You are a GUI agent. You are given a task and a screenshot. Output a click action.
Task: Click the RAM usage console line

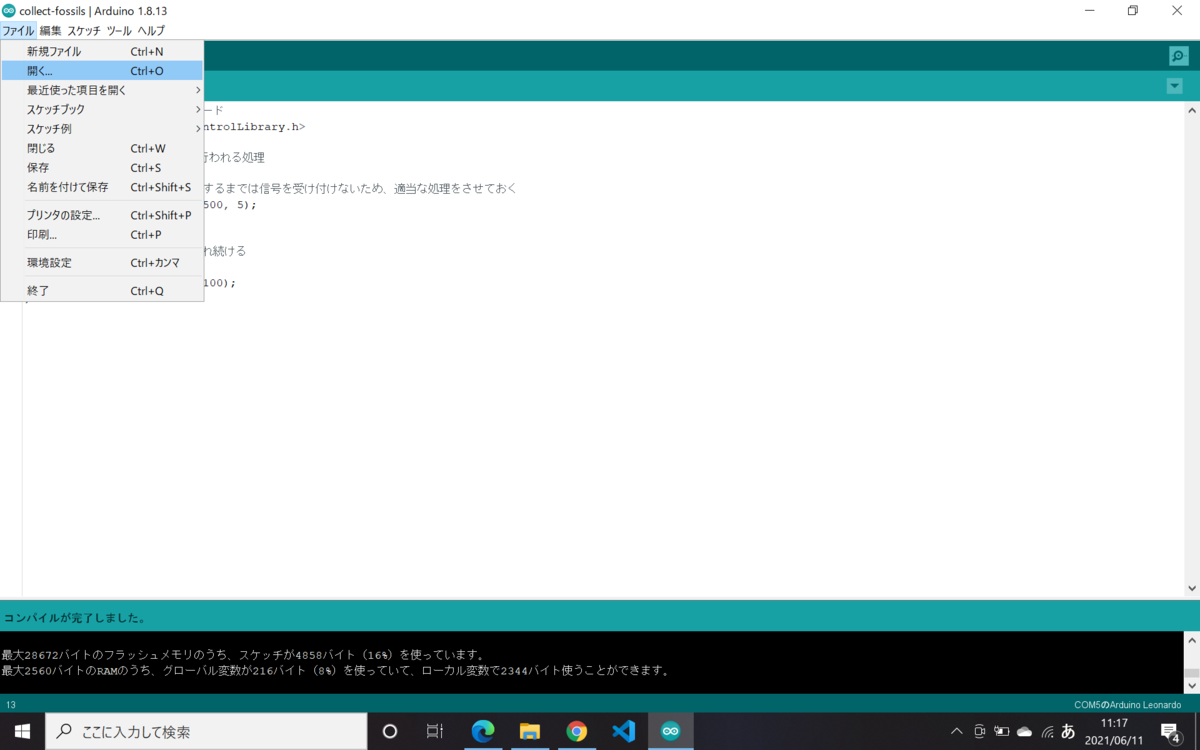coord(336,671)
